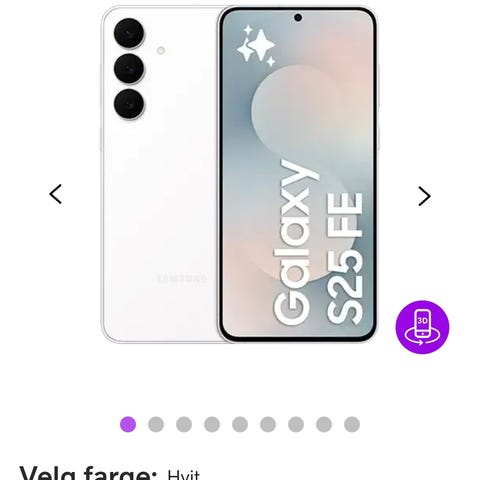Click the faint Samsung logo on phone back
Viewport: 480px width, 480px height.
click(x=182, y=278)
